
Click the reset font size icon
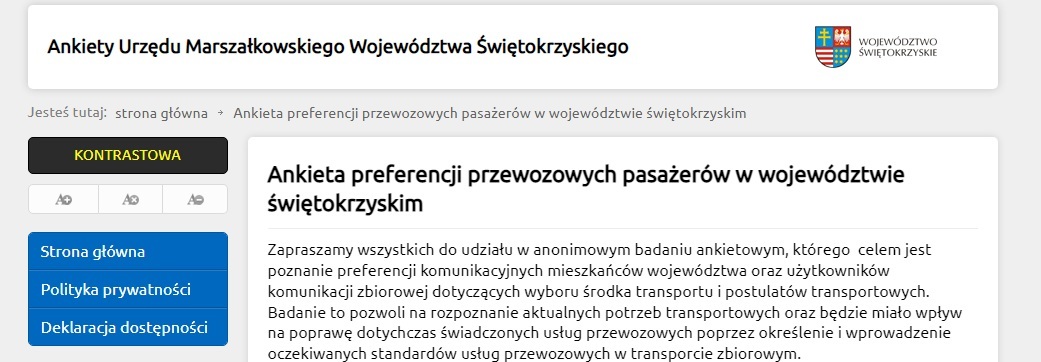pyautogui.click(x=131, y=199)
